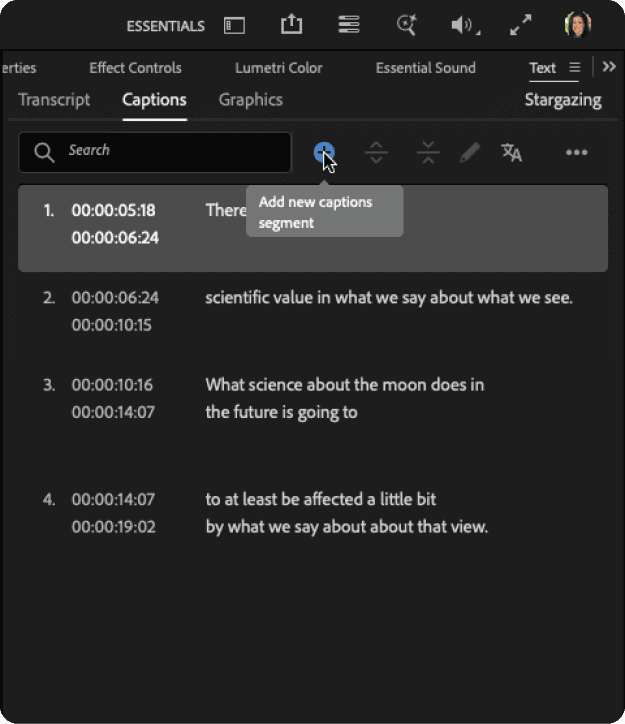
Task: Click end timecode 00:00:06:24 of caption 1
Action: pos(115,238)
